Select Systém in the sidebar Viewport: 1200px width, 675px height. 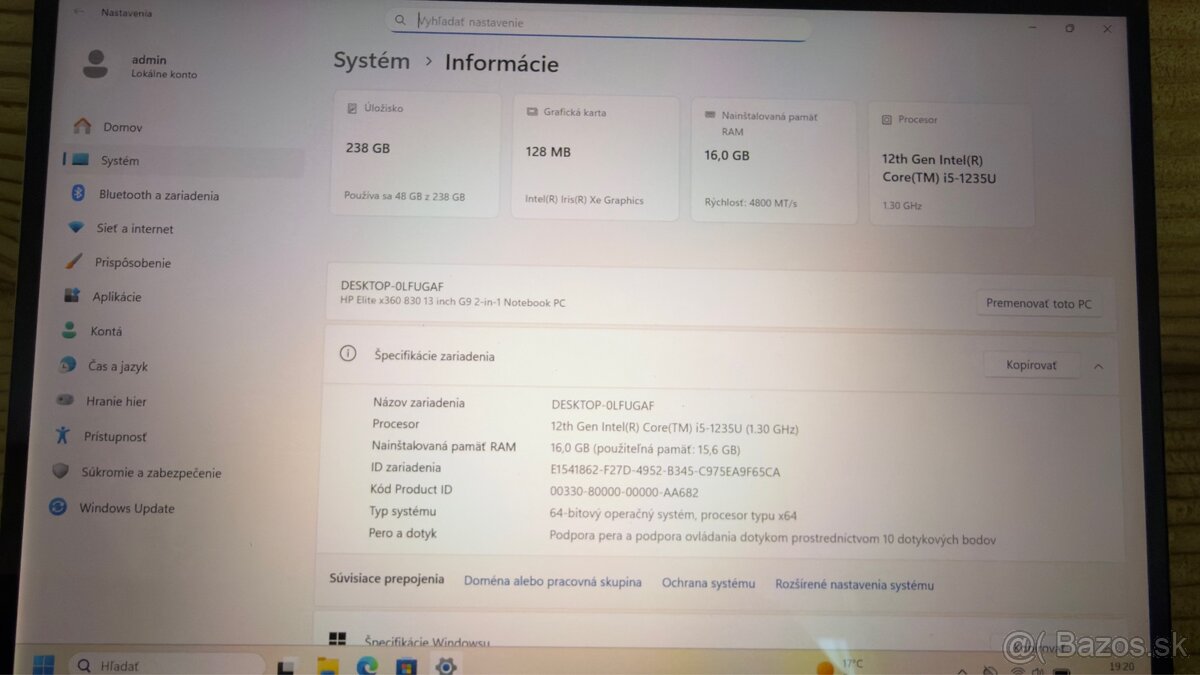182,160
